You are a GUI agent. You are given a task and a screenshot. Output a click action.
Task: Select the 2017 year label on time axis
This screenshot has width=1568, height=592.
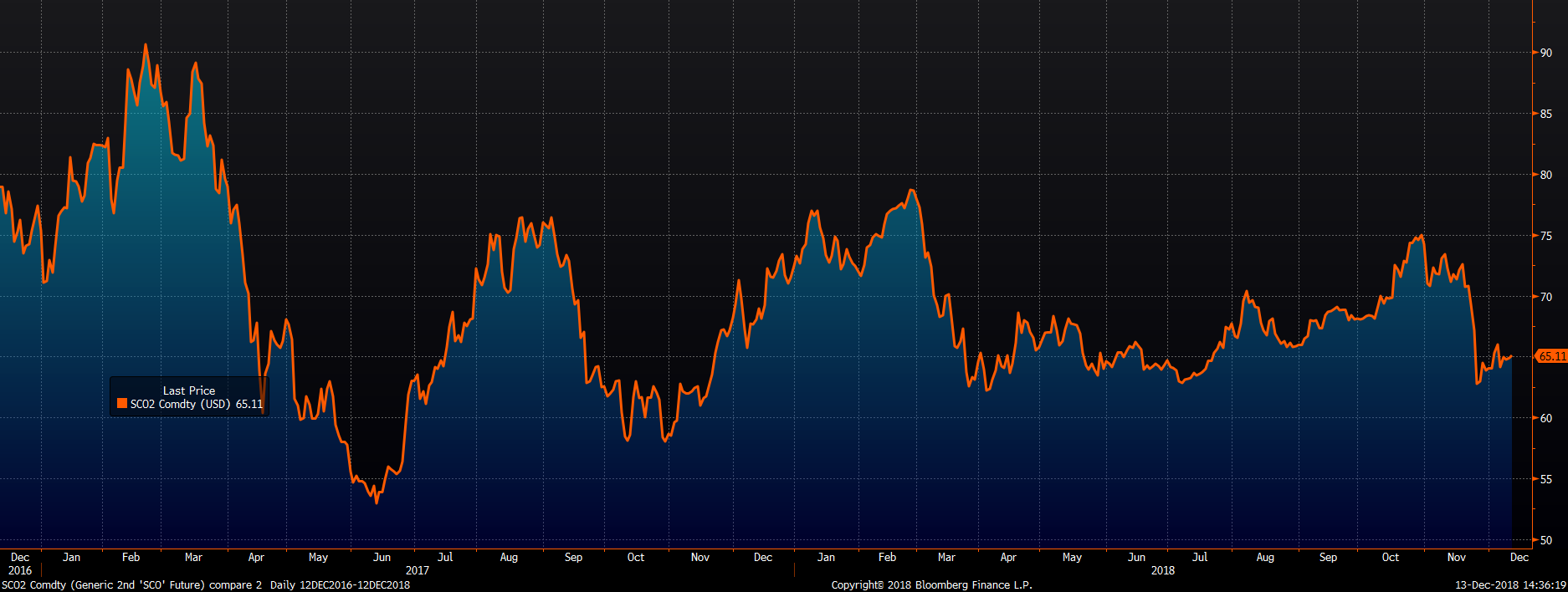(417, 570)
